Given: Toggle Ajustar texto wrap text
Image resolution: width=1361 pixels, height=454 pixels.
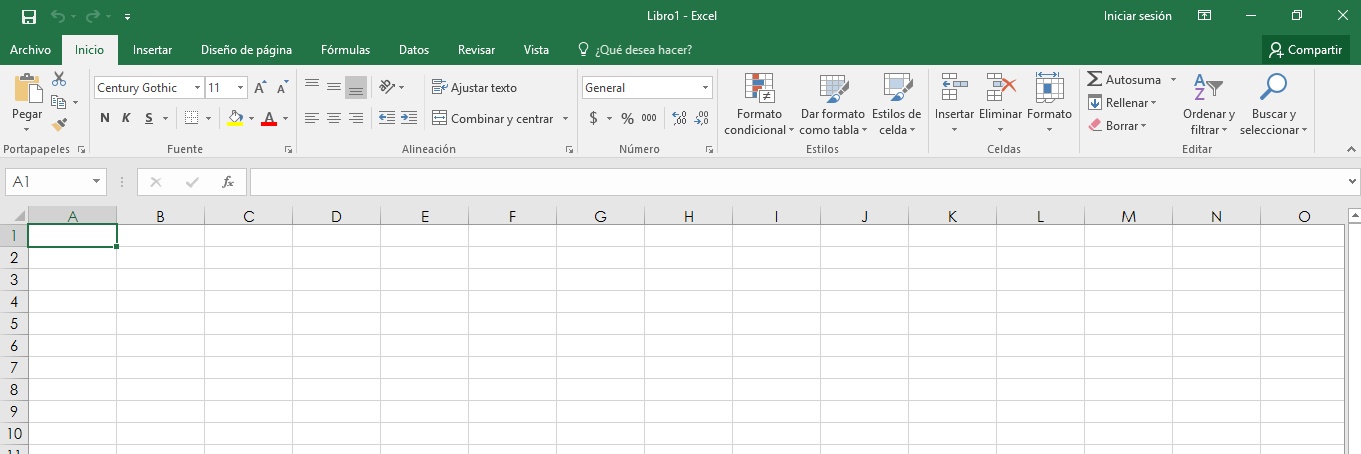Looking at the screenshot, I should pyautogui.click(x=474, y=88).
